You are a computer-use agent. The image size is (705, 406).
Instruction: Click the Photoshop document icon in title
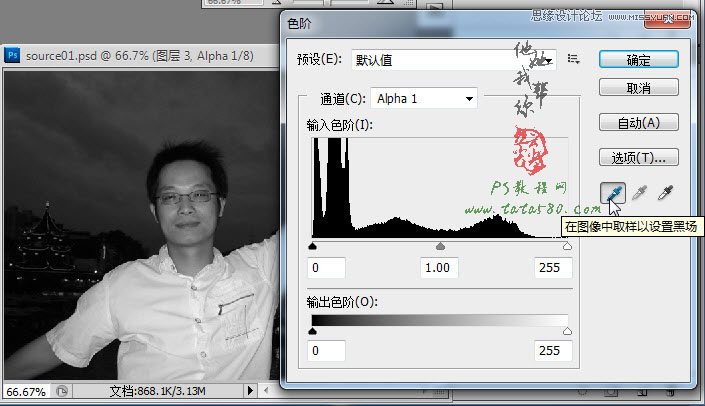12,55
